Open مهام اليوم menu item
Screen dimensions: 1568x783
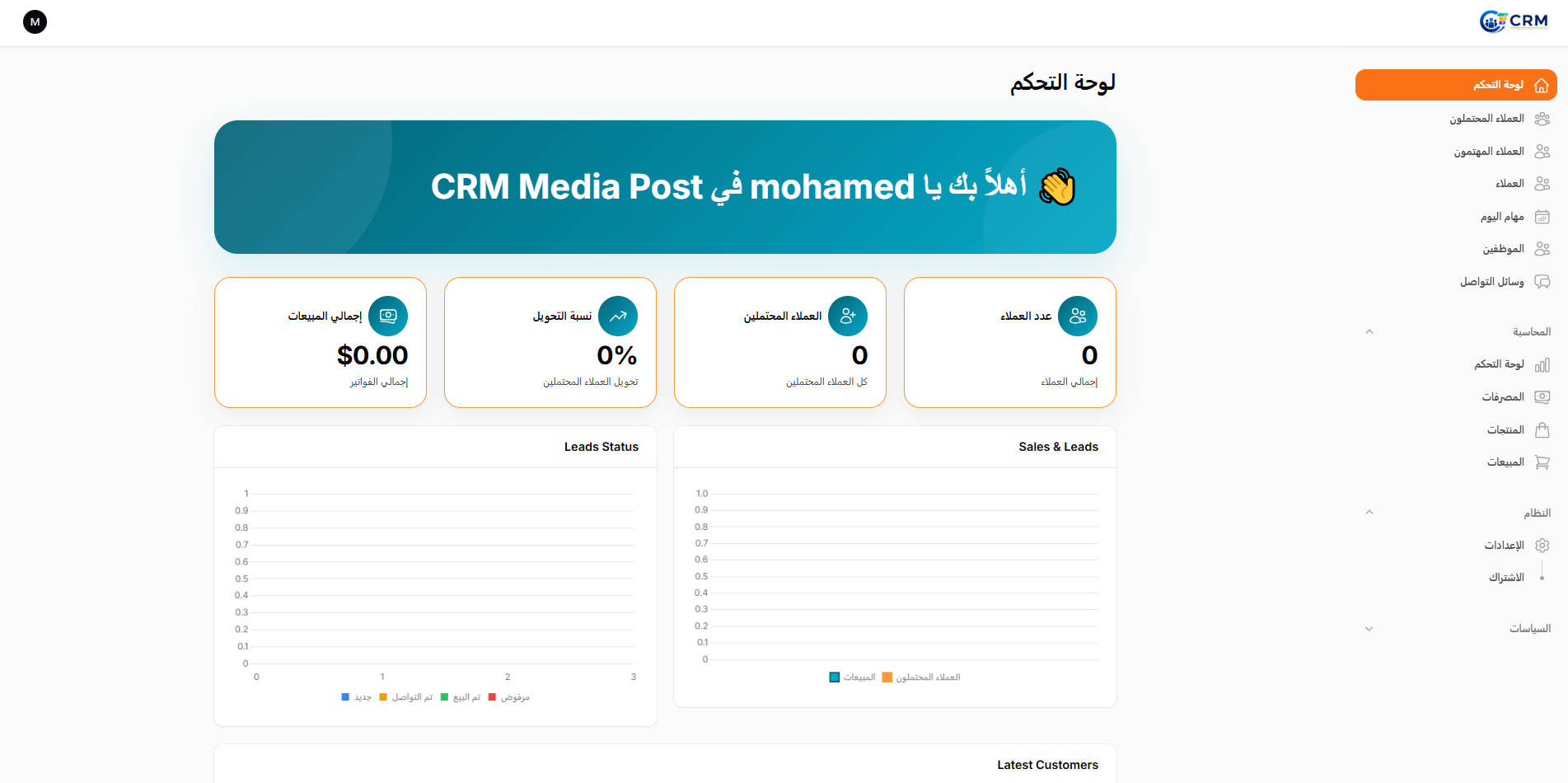tap(1456, 217)
